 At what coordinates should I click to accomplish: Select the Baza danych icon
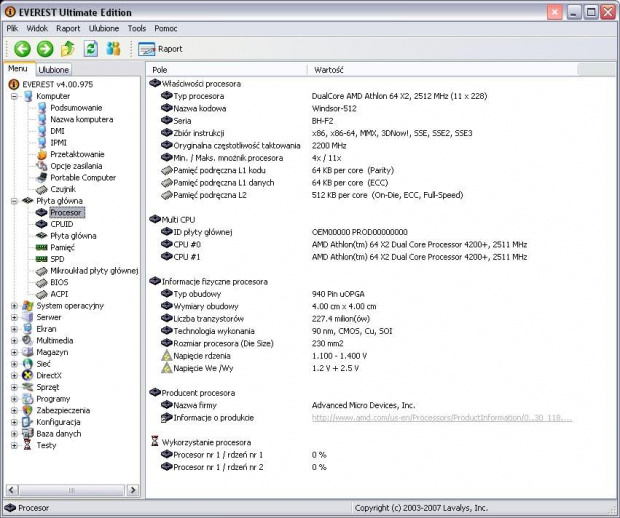[x=28, y=434]
